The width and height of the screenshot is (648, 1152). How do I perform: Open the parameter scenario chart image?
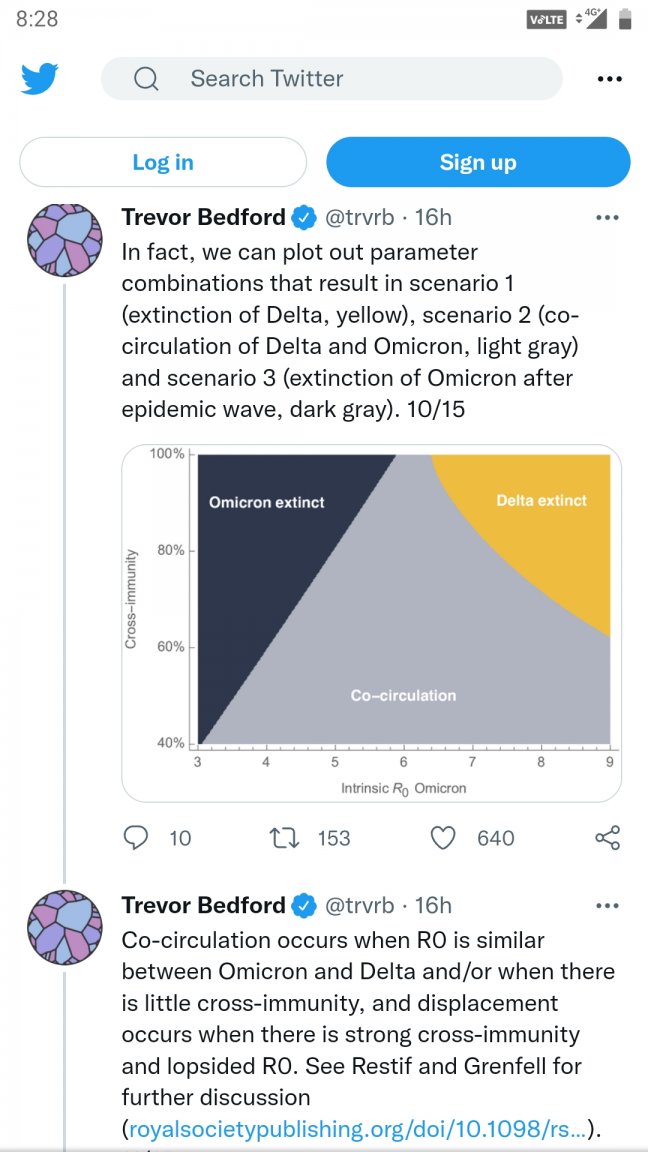tap(371, 623)
